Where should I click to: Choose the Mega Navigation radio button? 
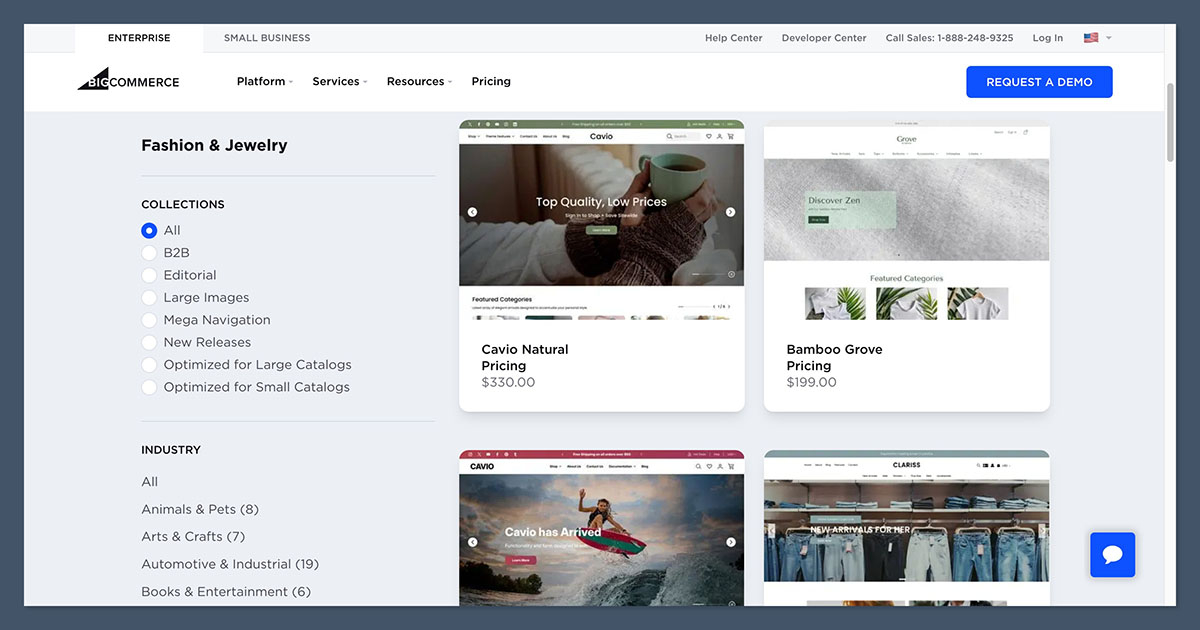pos(149,320)
